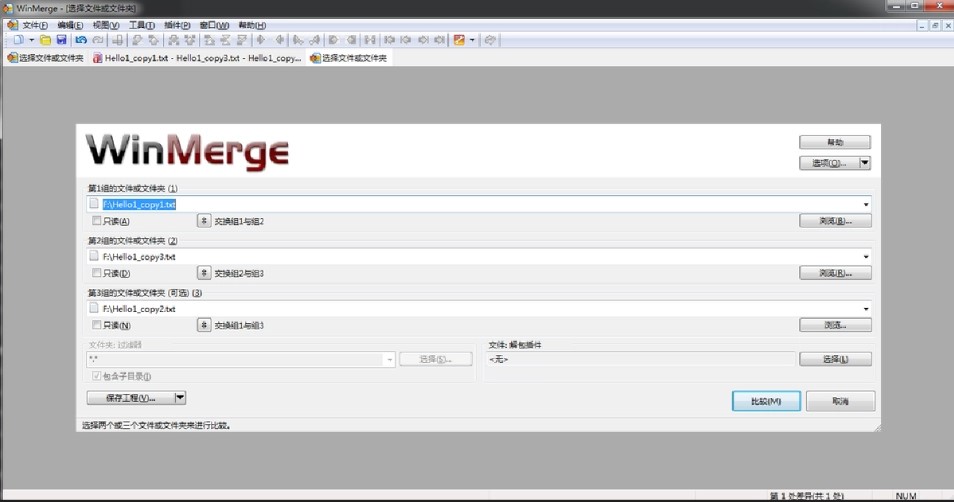Click the Current Difference toolbar icon
The height and width of the screenshot is (502, 954).
pos(225,40)
